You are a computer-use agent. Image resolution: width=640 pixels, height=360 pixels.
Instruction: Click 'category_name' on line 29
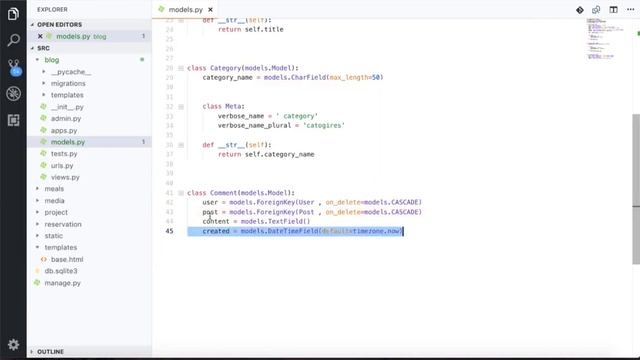(227, 77)
